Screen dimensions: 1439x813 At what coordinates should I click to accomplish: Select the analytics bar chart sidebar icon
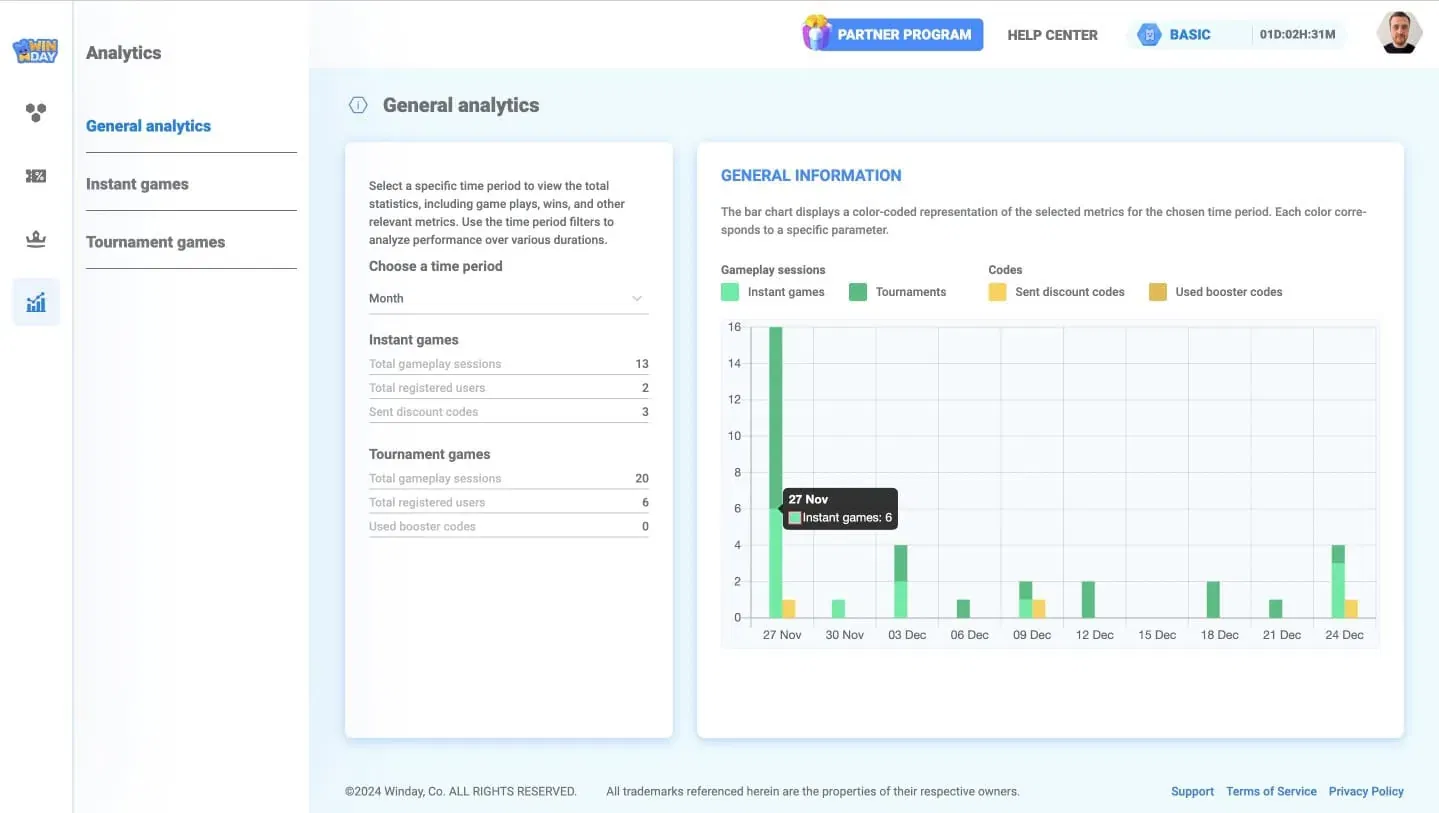click(x=36, y=302)
